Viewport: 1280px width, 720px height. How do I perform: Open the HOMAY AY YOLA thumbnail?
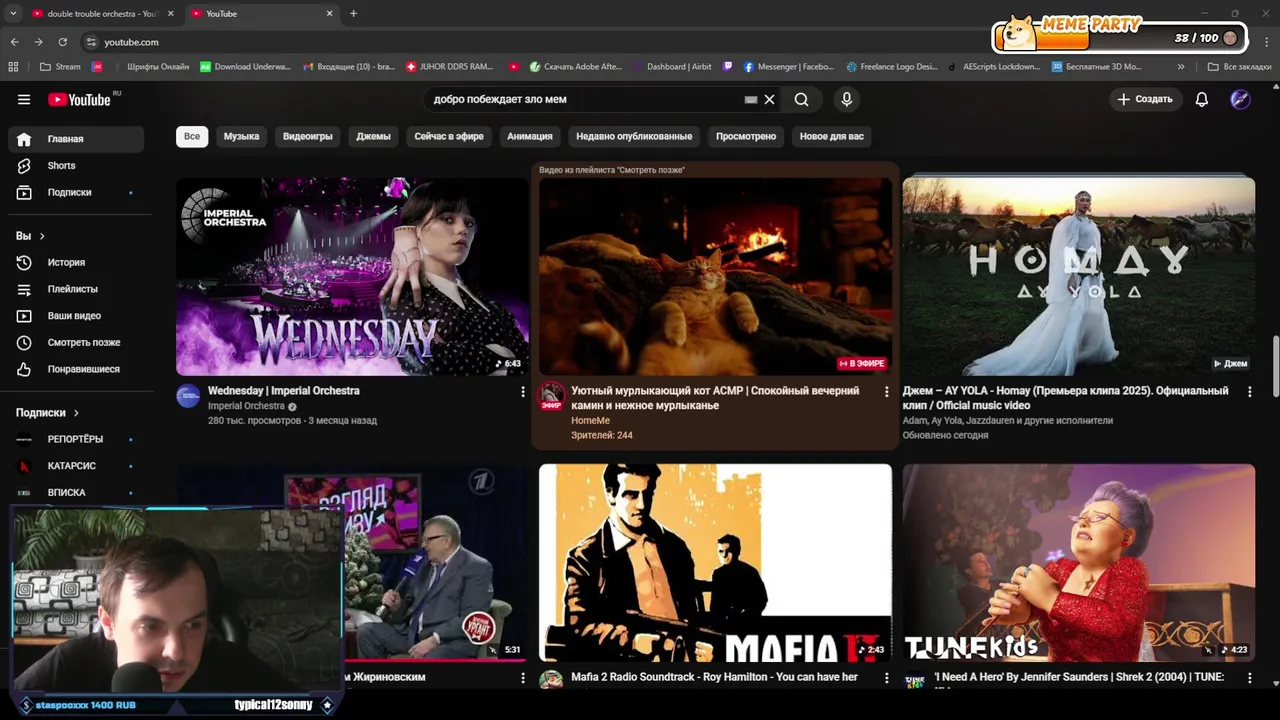click(1078, 277)
